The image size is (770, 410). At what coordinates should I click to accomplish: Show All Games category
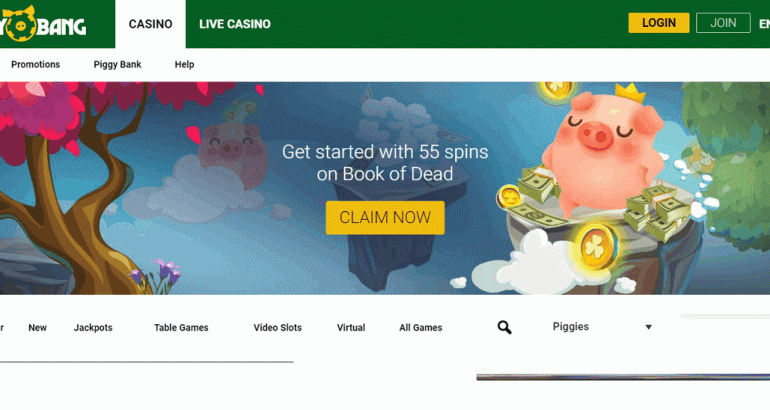(421, 328)
